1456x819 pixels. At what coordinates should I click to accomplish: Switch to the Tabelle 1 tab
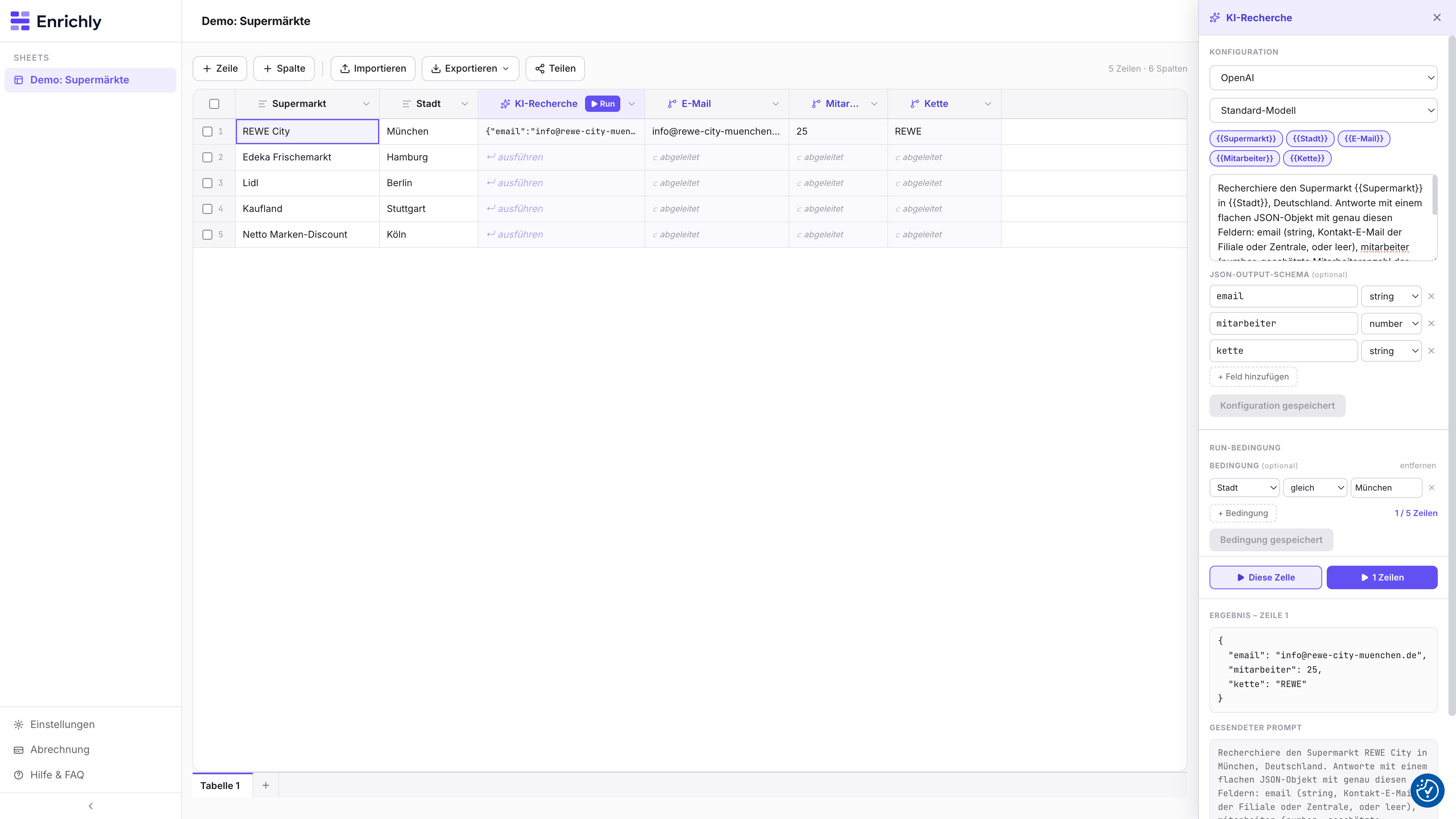[x=222, y=786]
